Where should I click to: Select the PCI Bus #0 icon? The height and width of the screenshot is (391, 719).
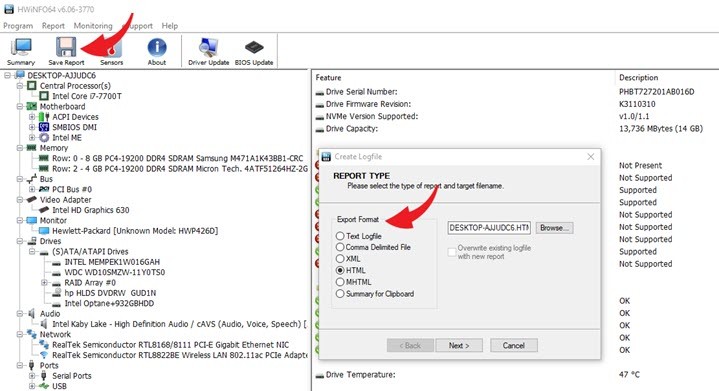44,189
